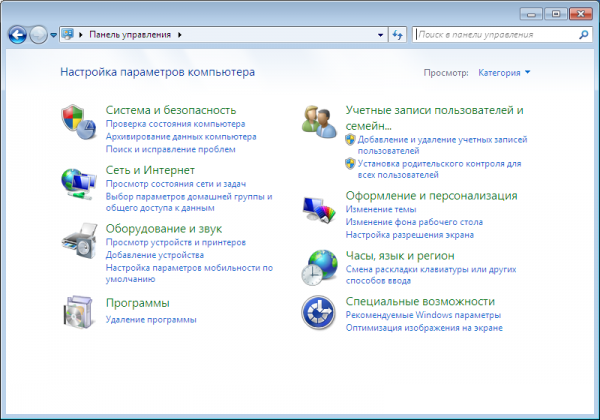This screenshot has width=600, height=420.
Task: Click the back navigation arrow button
Action: pos(17,35)
